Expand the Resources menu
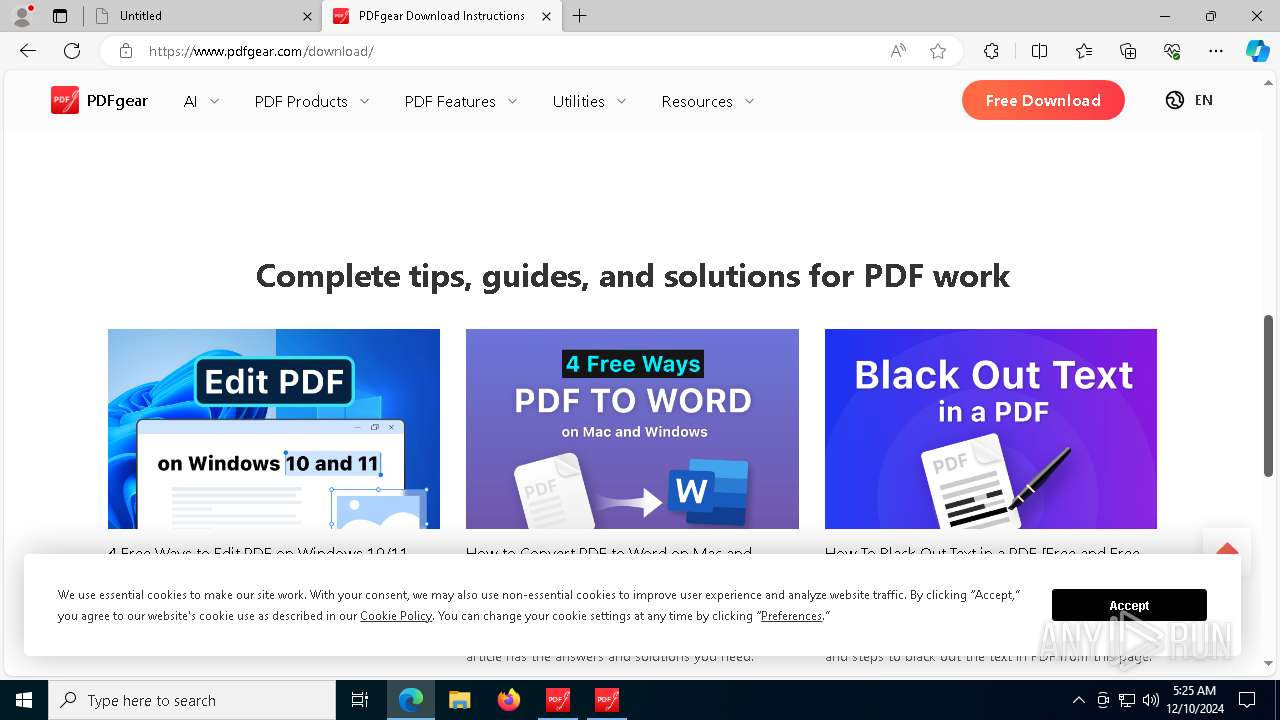This screenshot has width=1280, height=720. coord(707,101)
